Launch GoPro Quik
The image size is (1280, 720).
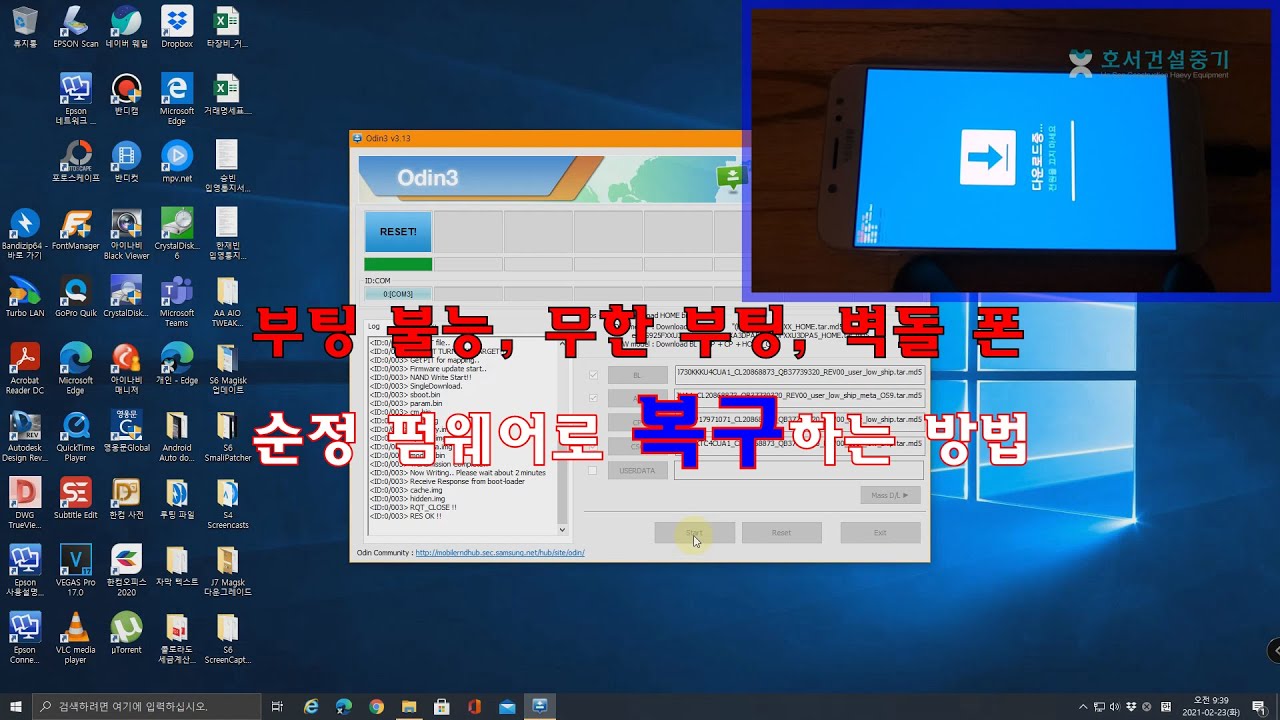click(75, 297)
